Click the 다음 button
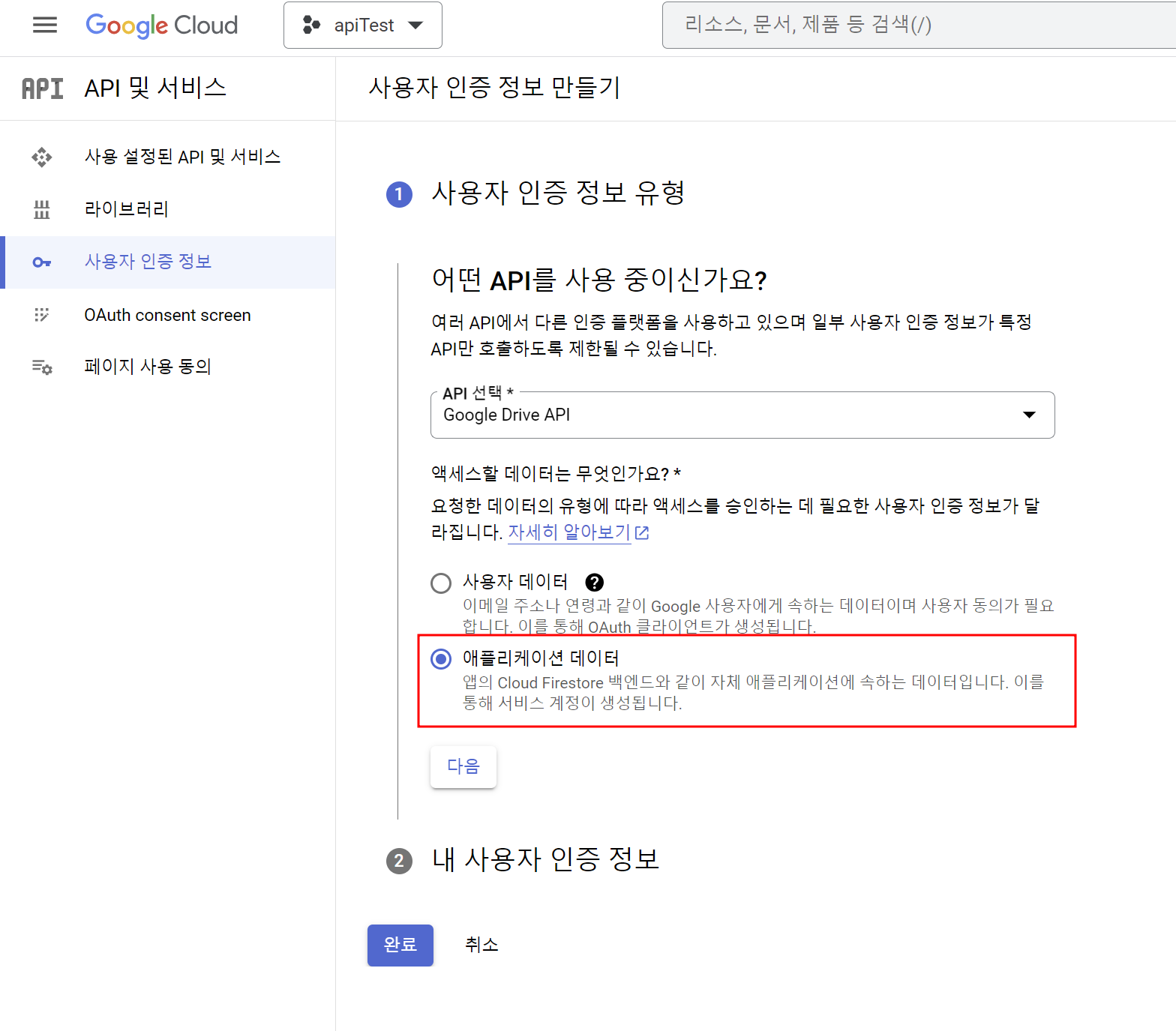1176x1031 pixels. click(463, 766)
